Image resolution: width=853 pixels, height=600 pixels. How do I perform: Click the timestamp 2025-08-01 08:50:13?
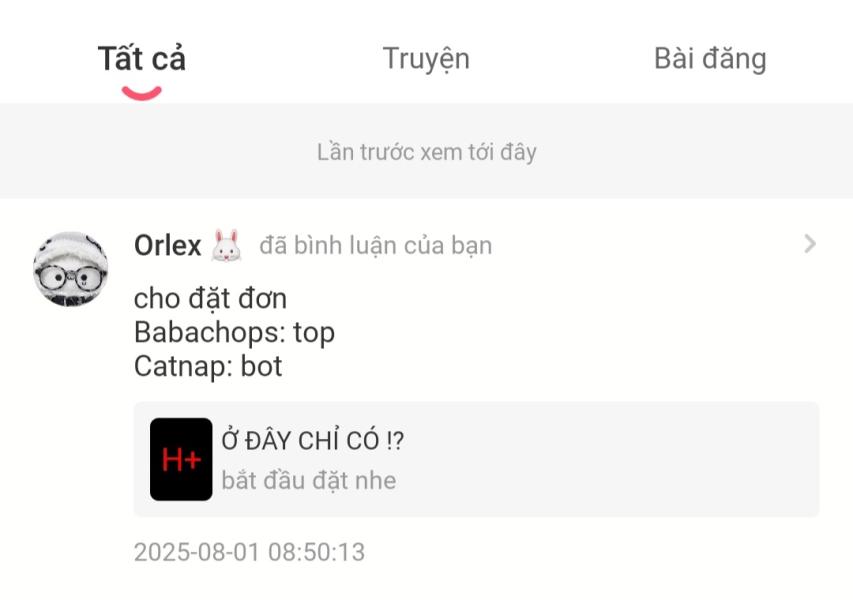point(249,552)
